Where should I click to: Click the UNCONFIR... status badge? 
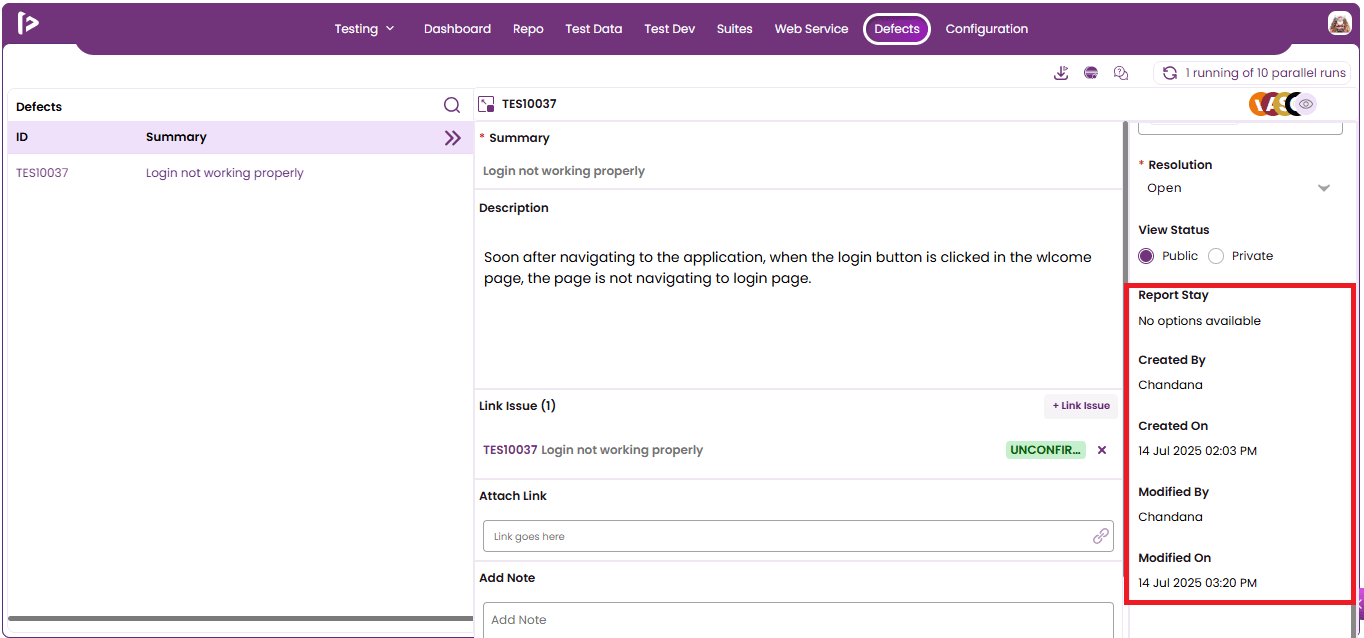click(x=1045, y=450)
